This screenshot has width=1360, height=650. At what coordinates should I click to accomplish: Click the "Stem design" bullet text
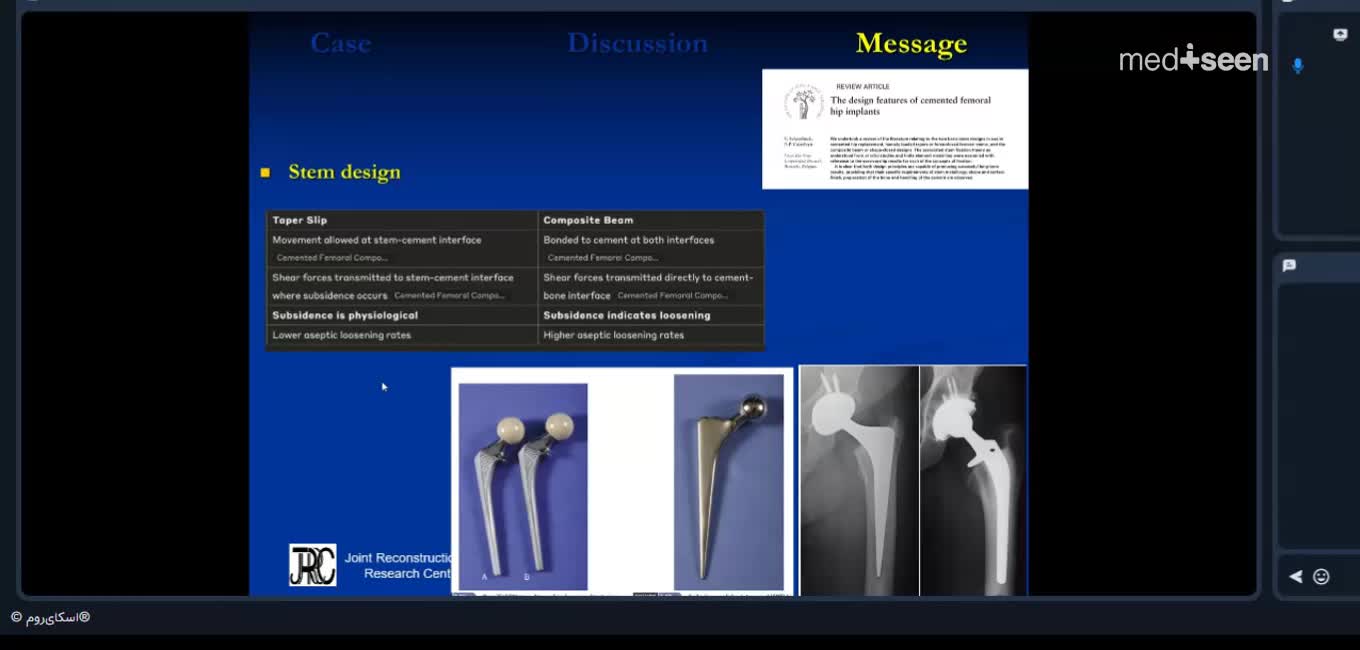[x=344, y=172]
